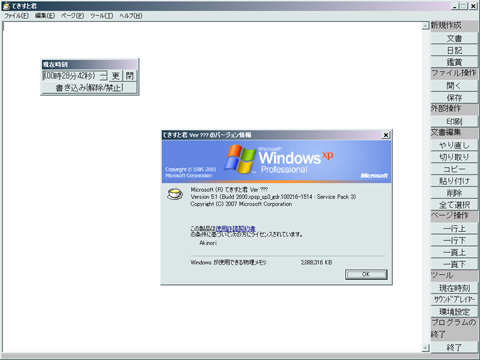Click the time display field showing 00時28分
The width and height of the screenshot is (480, 360).
pos(71,76)
